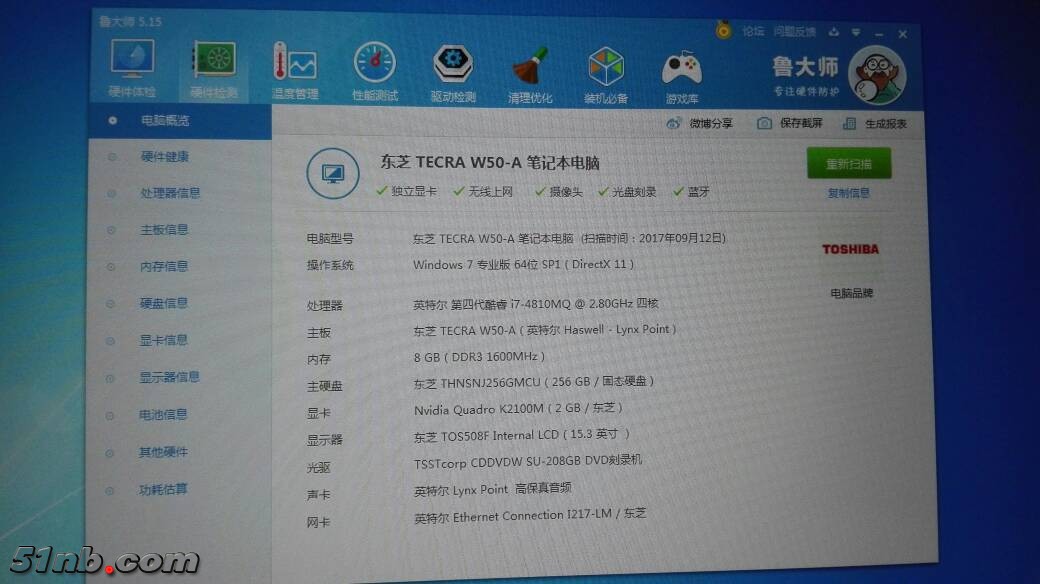Click the 鲁大师 mascot avatar
The width and height of the screenshot is (1040, 584).
[878, 75]
